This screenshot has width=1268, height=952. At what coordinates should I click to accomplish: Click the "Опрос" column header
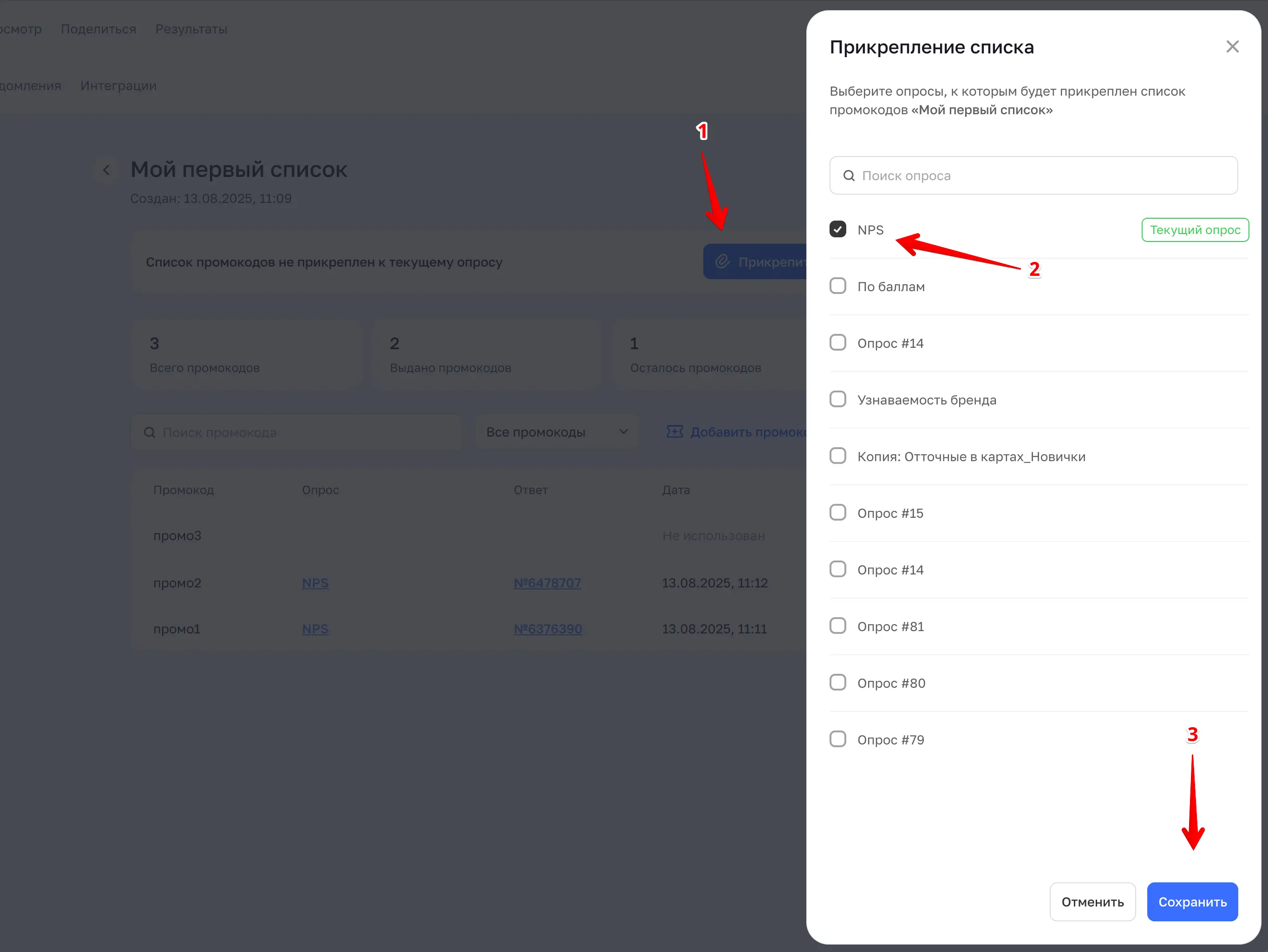[320, 490]
